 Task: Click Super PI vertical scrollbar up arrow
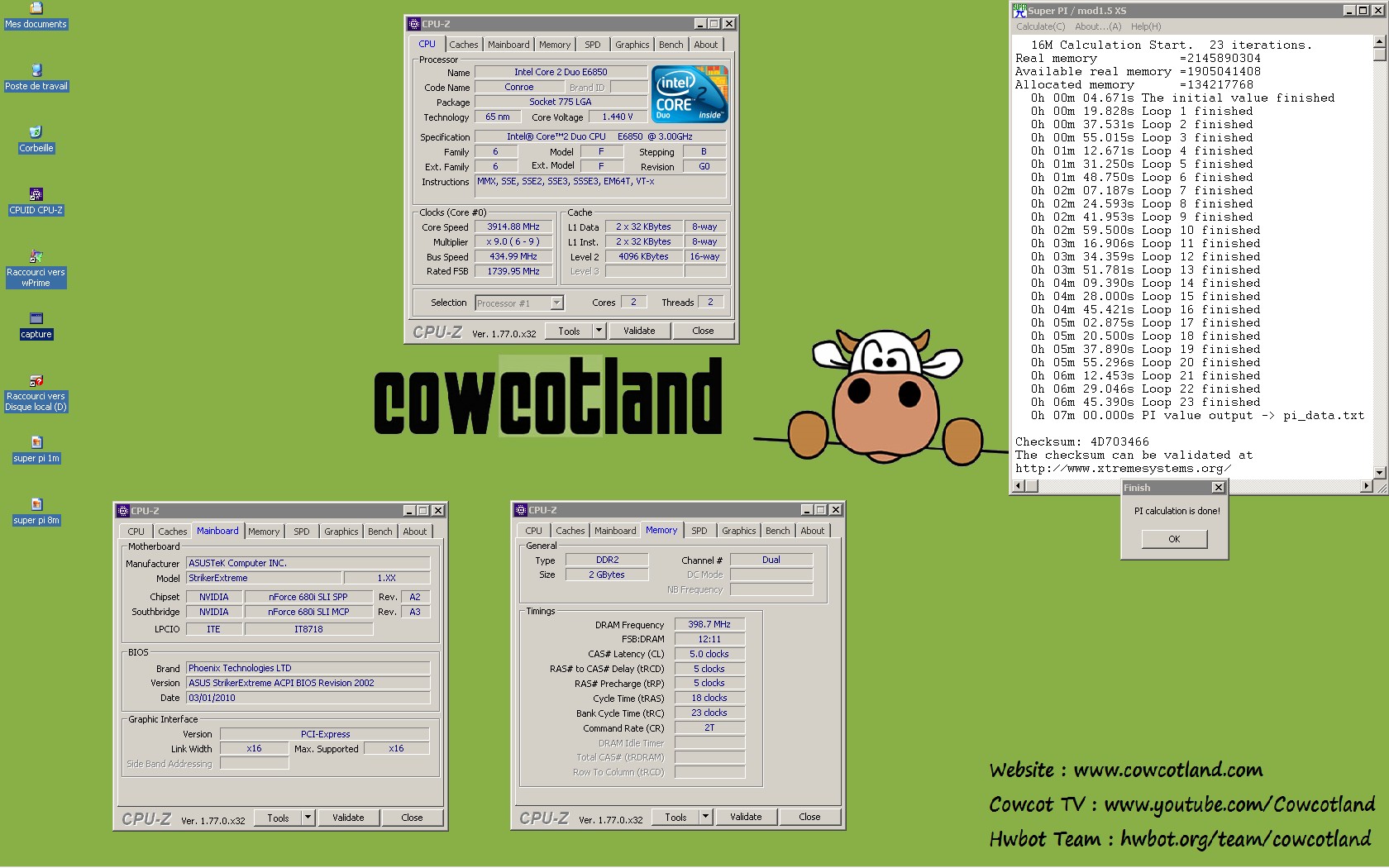tap(1379, 41)
